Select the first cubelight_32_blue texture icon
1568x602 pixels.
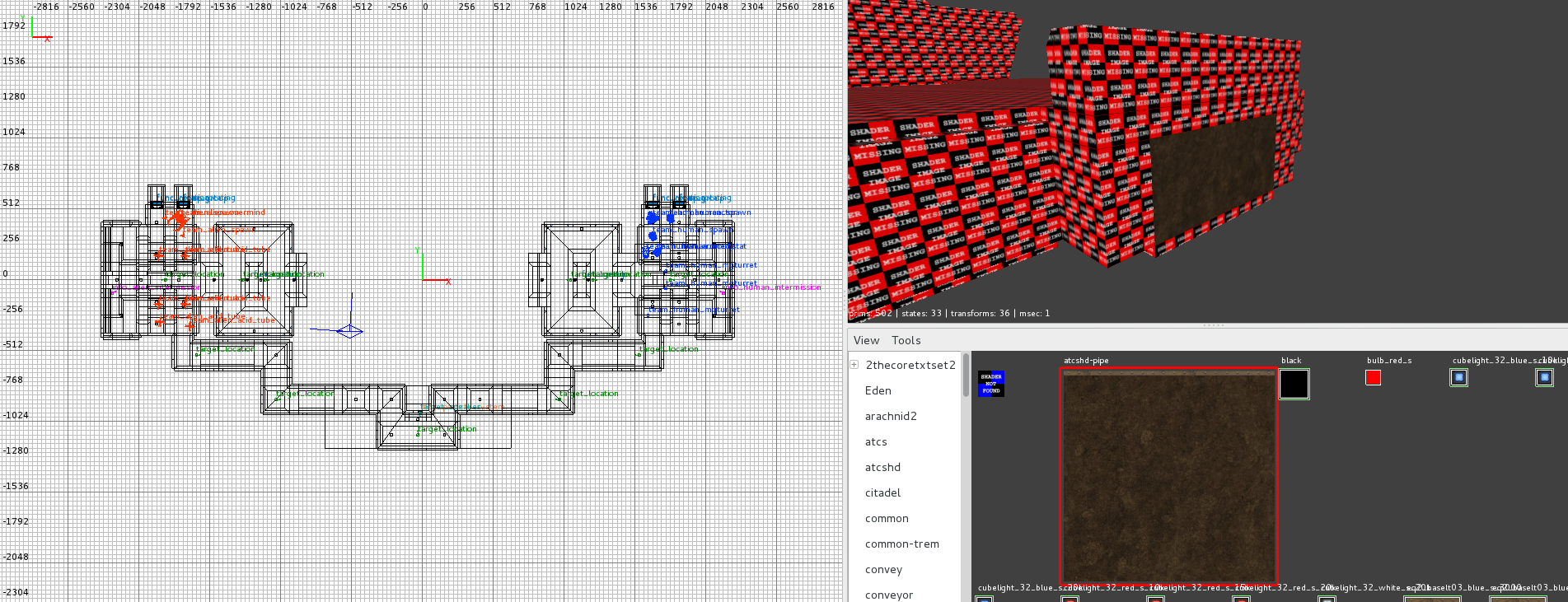[x=1458, y=377]
